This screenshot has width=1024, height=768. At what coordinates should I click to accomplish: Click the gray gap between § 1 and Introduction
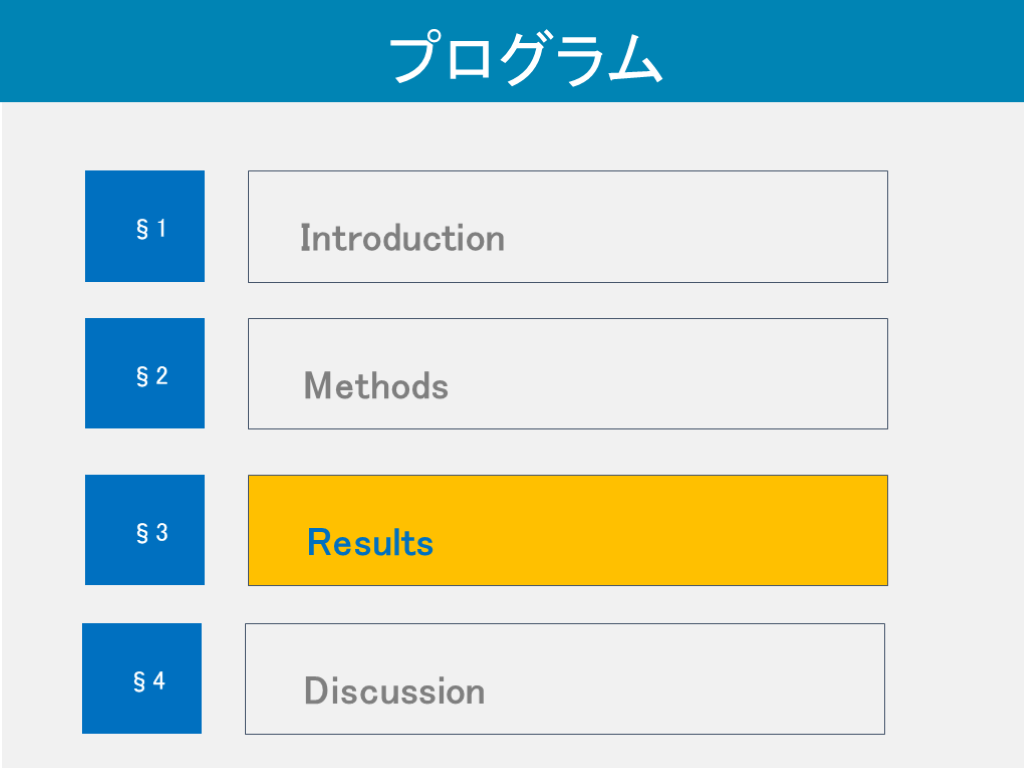[x=226, y=226]
